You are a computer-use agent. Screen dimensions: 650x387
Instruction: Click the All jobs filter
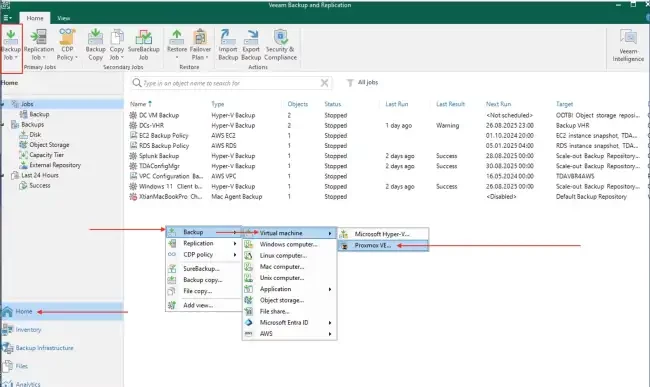(362, 83)
